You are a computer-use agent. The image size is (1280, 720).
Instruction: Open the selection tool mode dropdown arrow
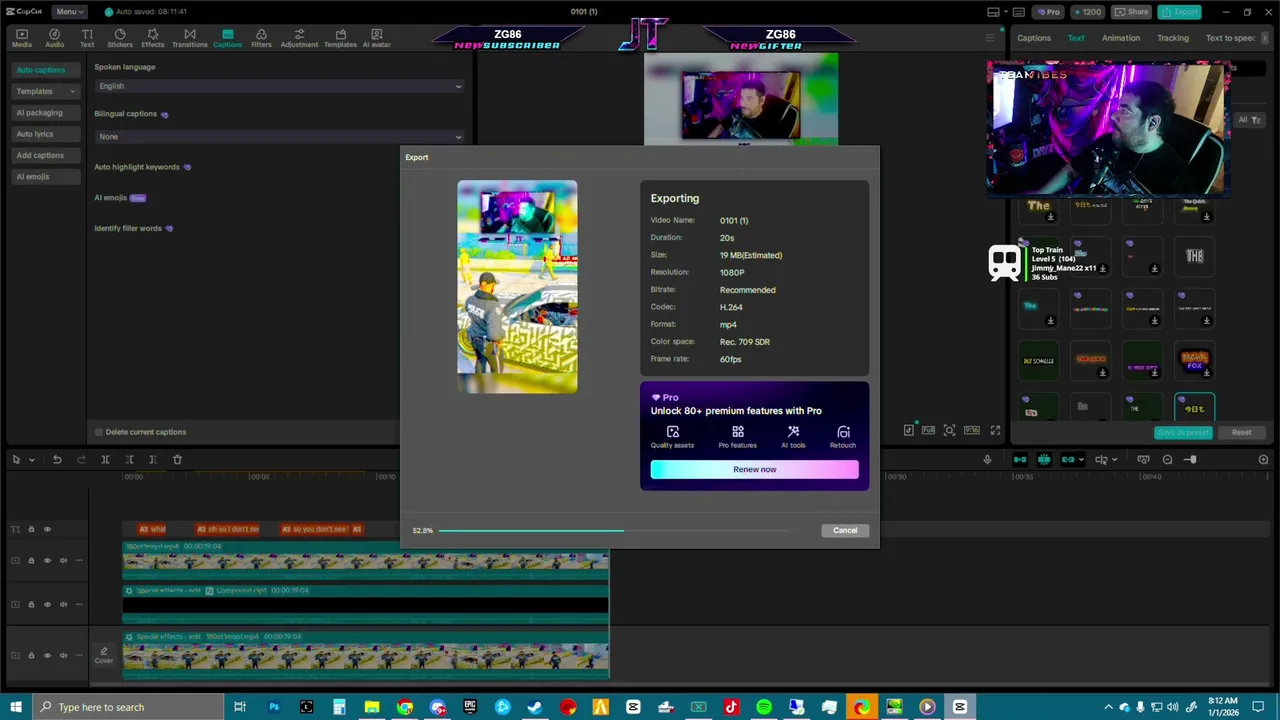[x=31, y=460]
